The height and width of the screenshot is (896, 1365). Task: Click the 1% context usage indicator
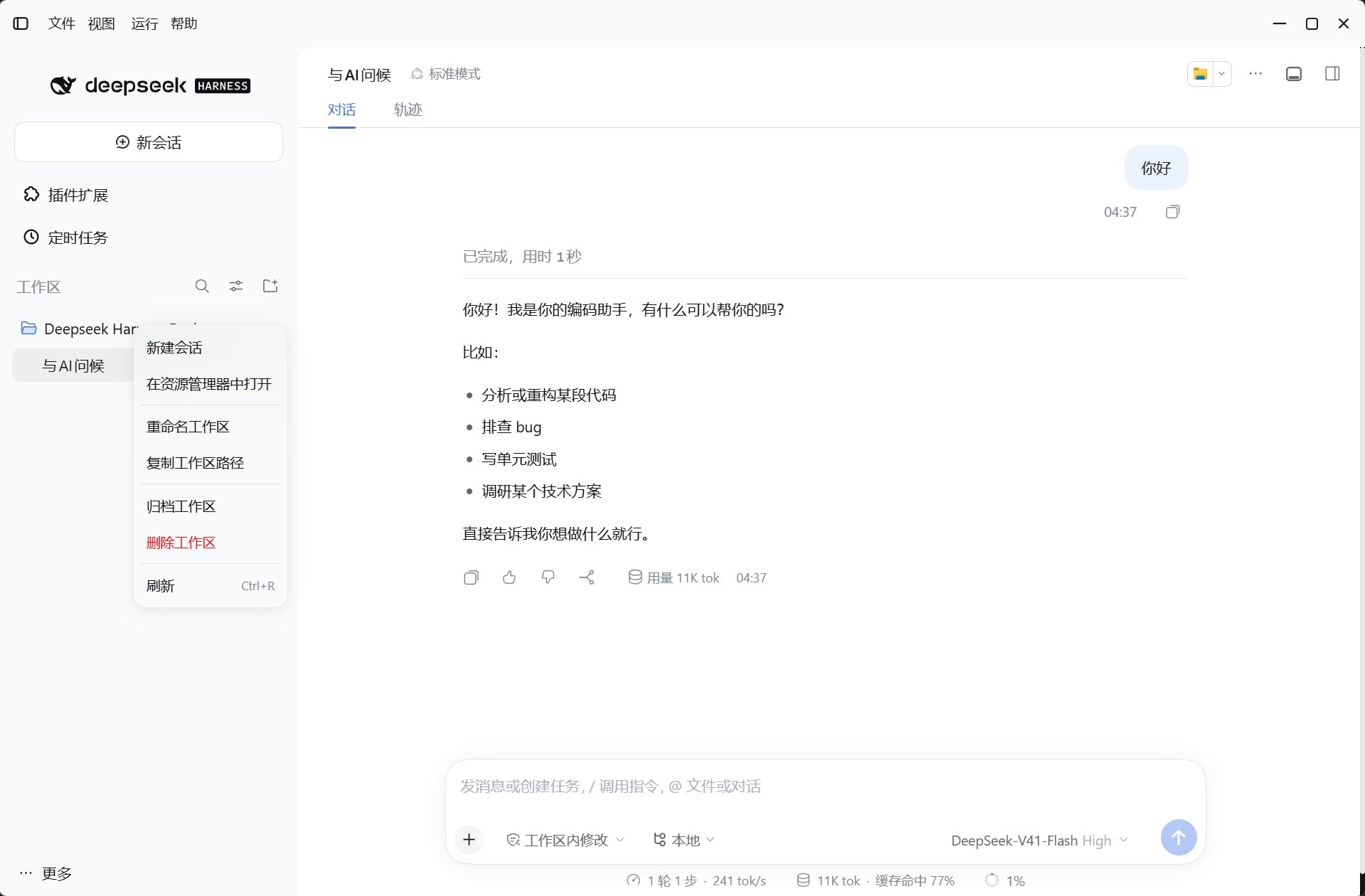(x=1005, y=880)
